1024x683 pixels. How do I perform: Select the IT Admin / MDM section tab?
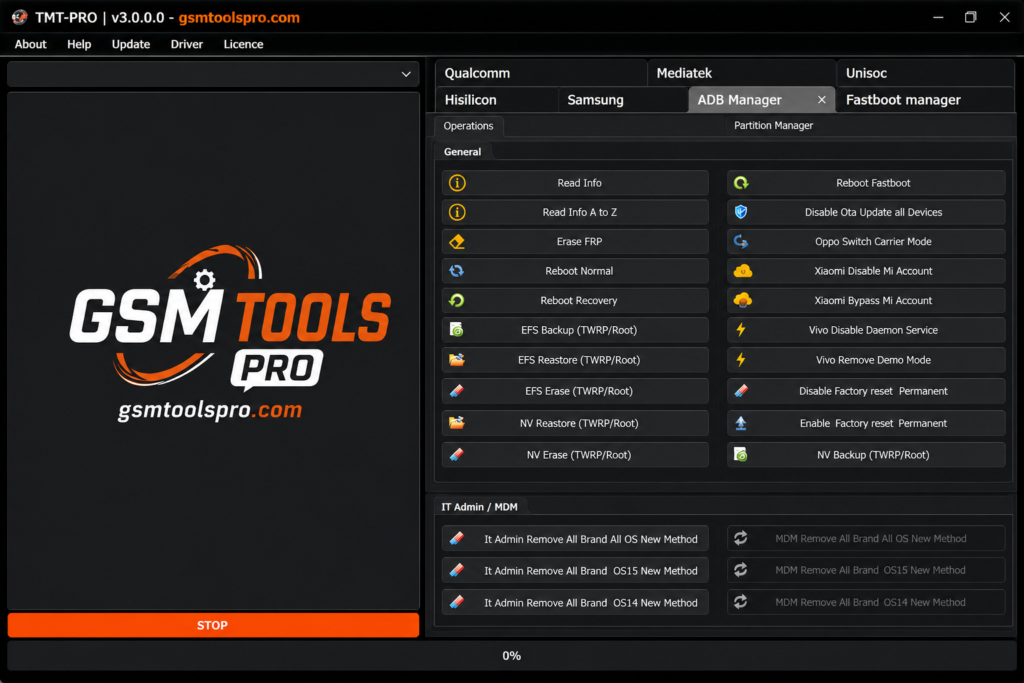click(x=479, y=507)
